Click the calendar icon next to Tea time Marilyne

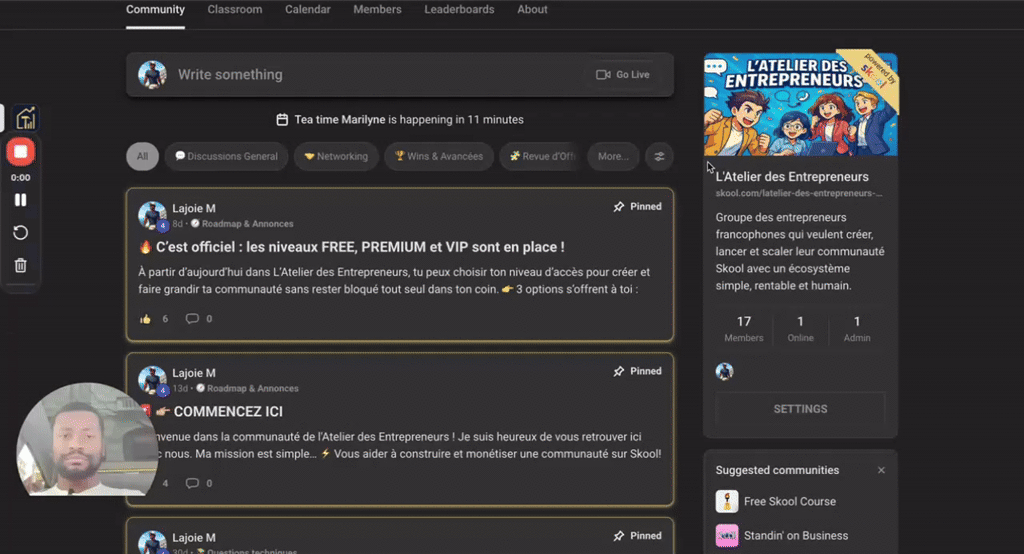(282, 120)
